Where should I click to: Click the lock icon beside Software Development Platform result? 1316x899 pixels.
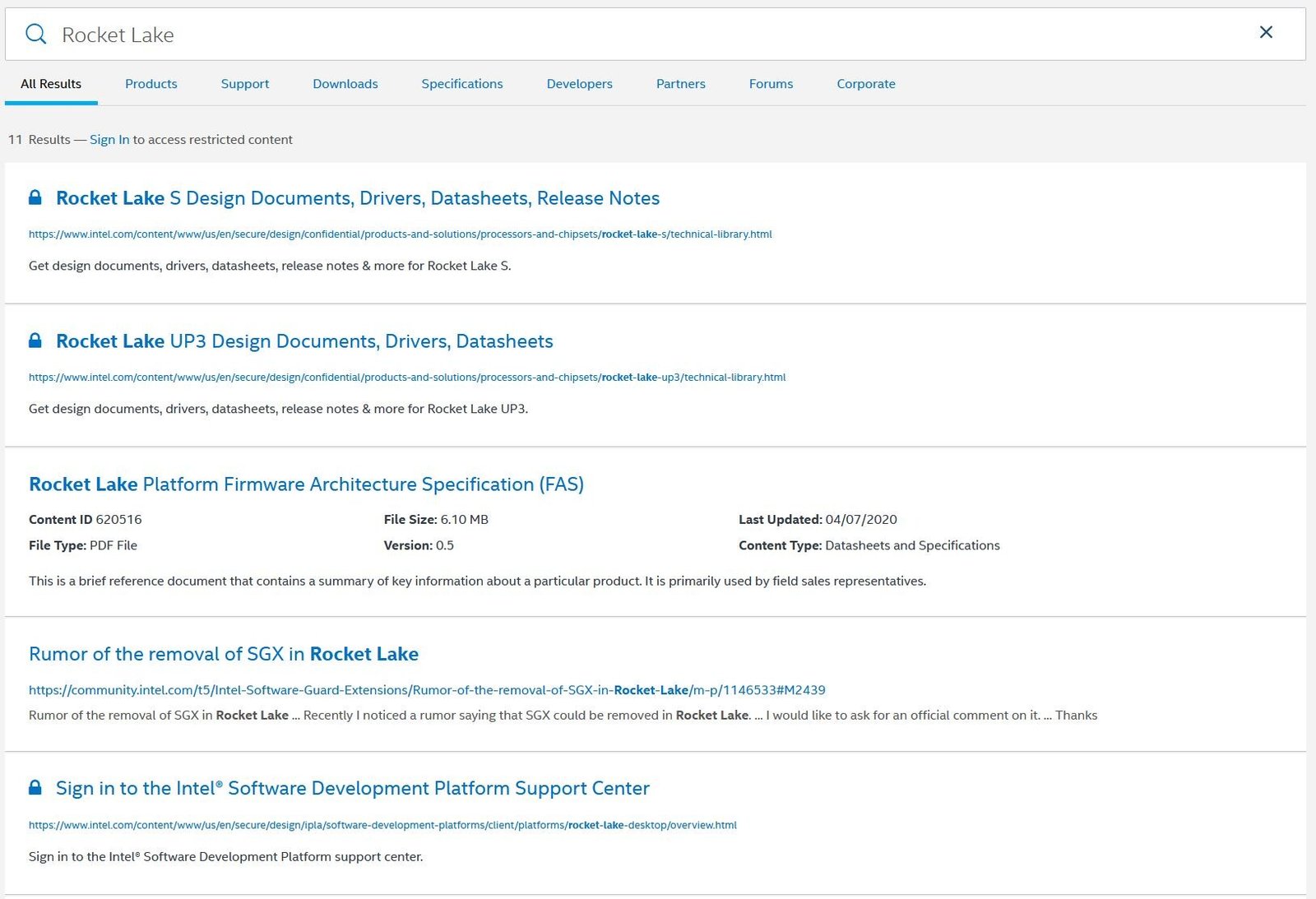35,787
